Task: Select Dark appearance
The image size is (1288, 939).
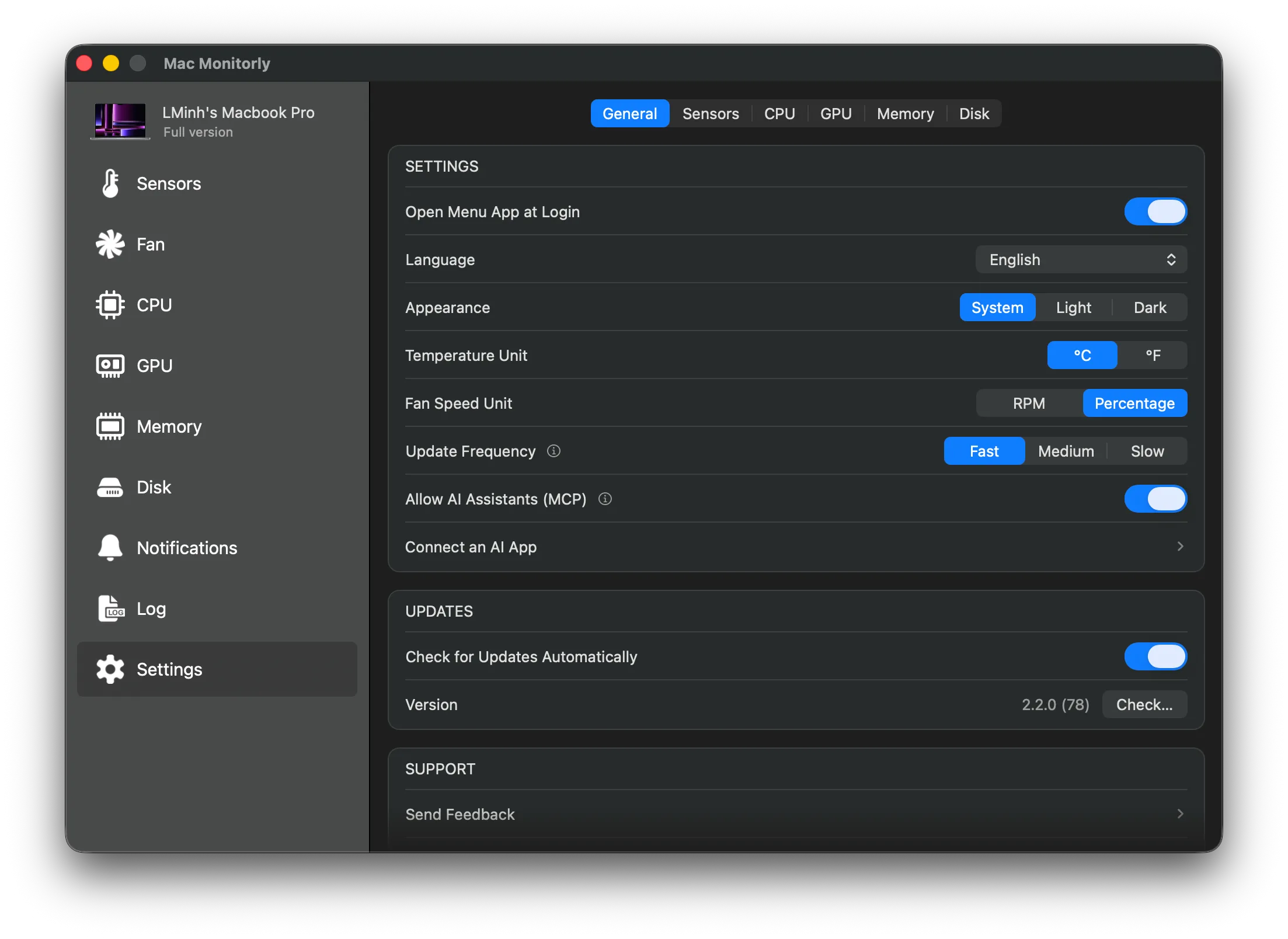Action: click(x=1150, y=307)
